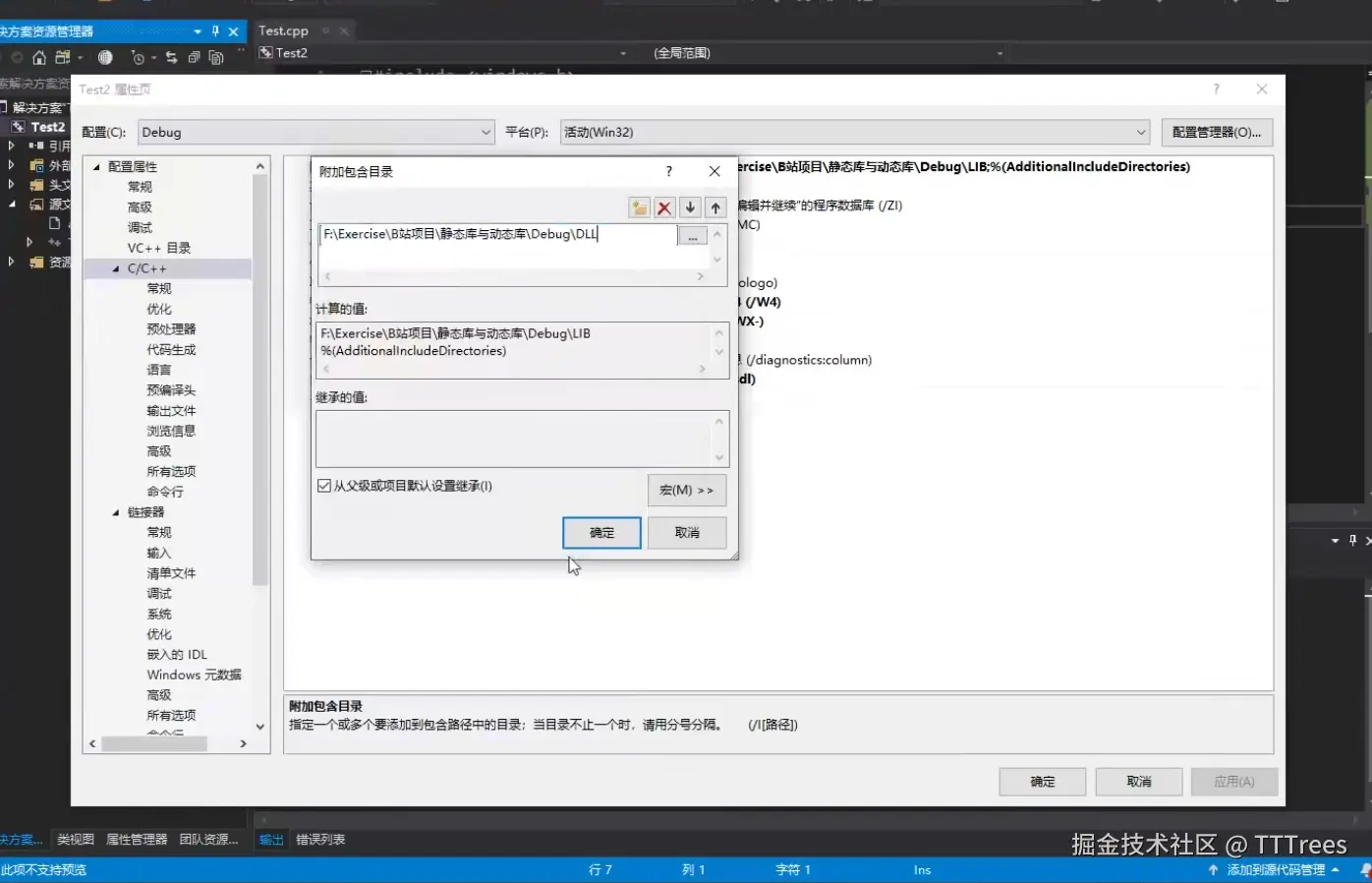Viewport: 1372px width, 883px height.
Task: Click the globe filter icon in Solution Explorer
Action: click(105, 58)
